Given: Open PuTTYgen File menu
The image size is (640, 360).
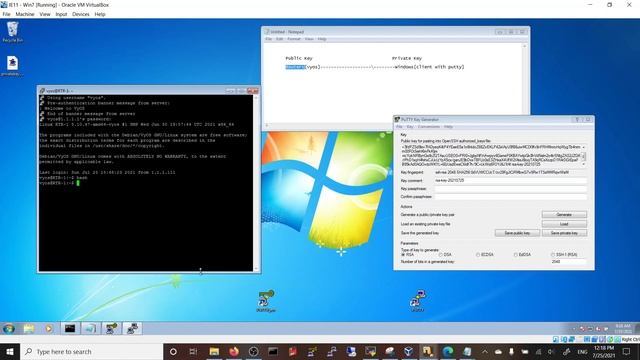Looking at the screenshot, I should pyautogui.click(x=399, y=127).
